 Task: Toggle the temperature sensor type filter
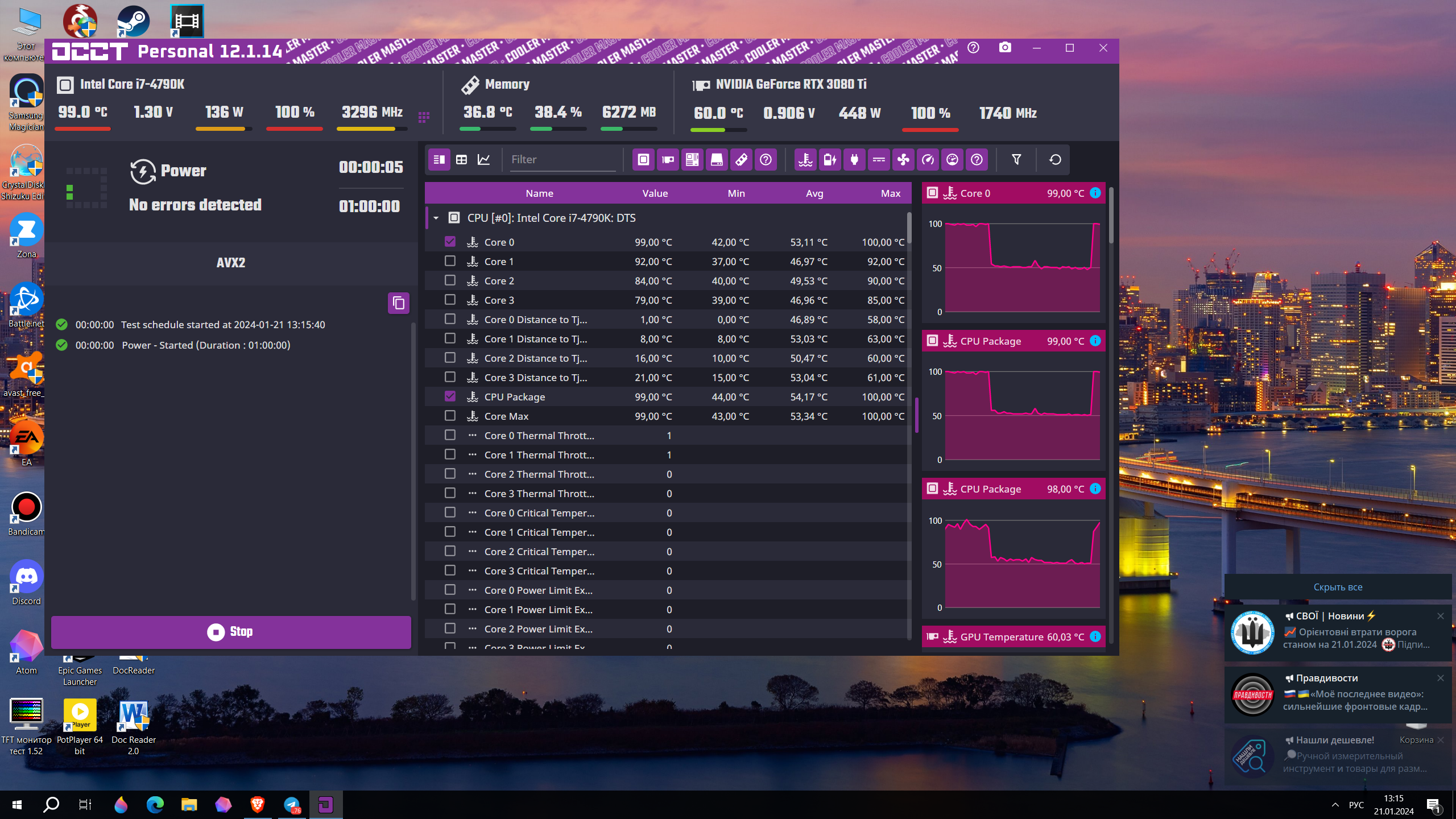[x=805, y=160]
